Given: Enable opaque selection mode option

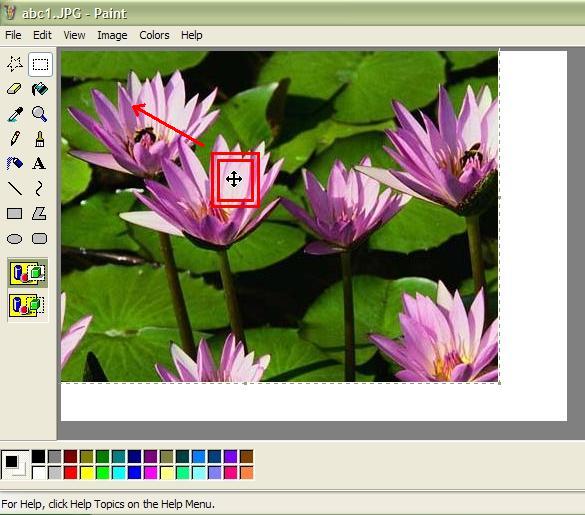Looking at the screenshot, I should coord(28,273).
